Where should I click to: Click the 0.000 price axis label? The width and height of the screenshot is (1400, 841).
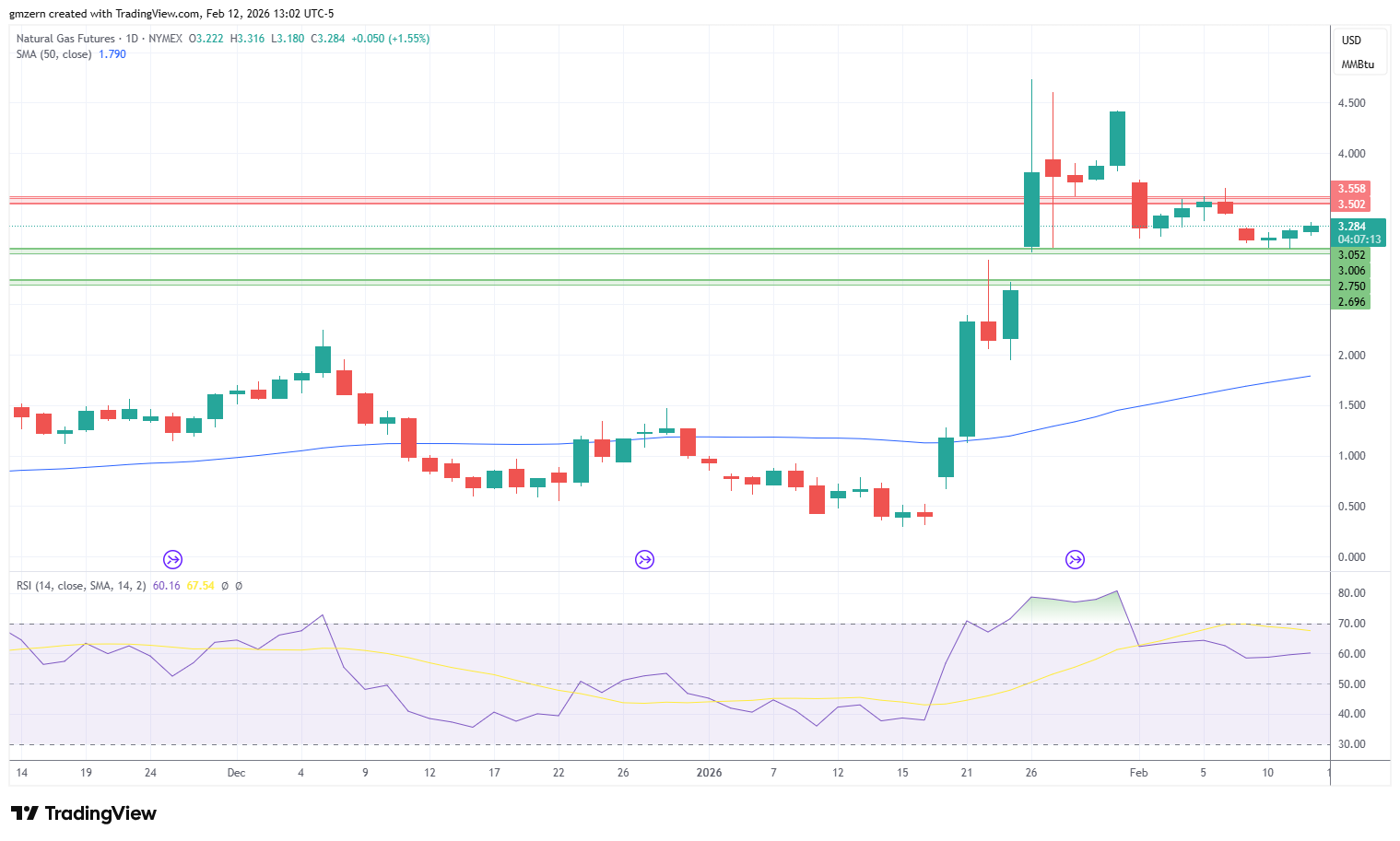tap(1352, 557)
